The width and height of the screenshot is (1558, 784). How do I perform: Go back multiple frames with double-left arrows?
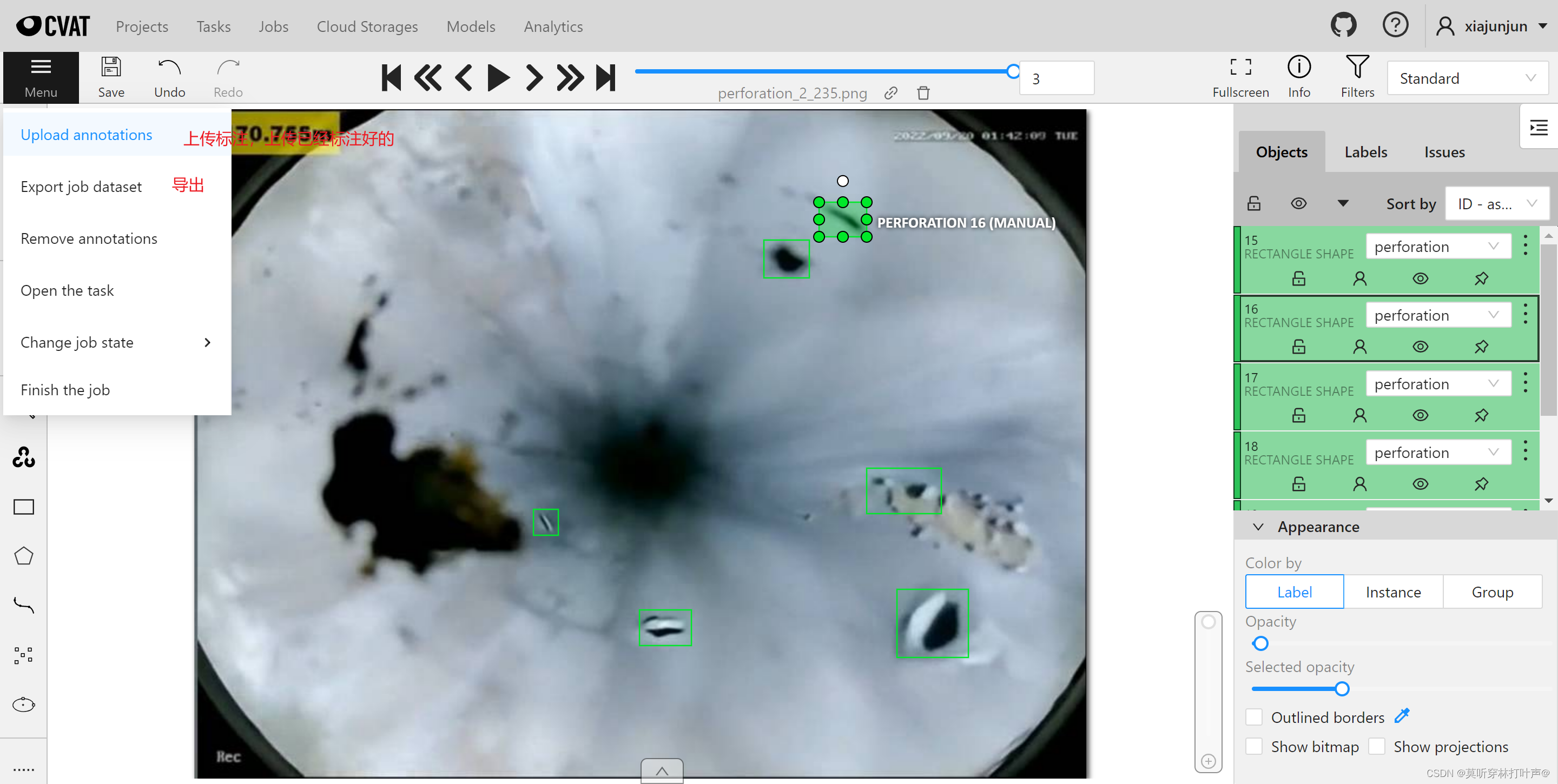coord(427,78)
